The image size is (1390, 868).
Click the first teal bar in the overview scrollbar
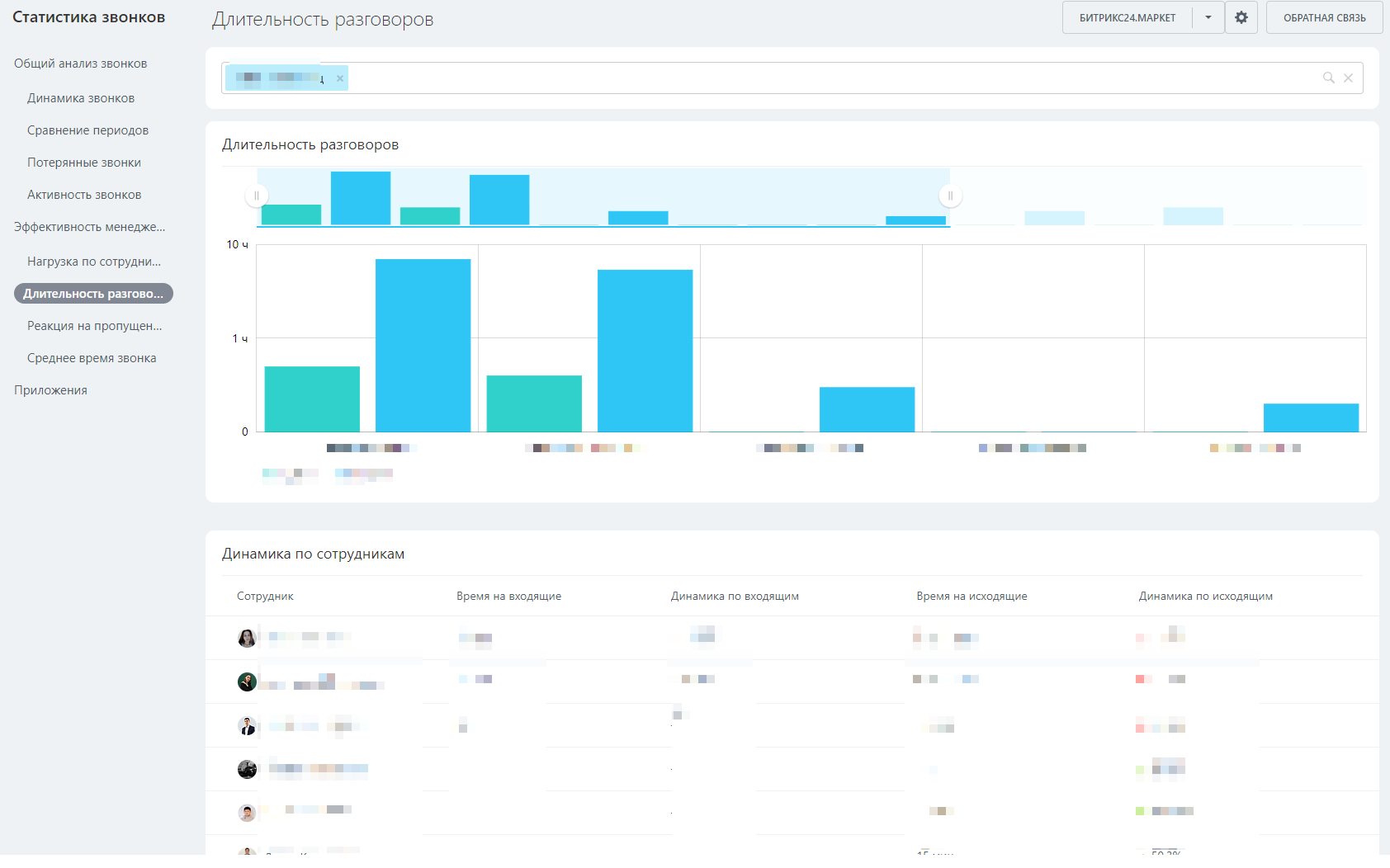coord(291,215)
